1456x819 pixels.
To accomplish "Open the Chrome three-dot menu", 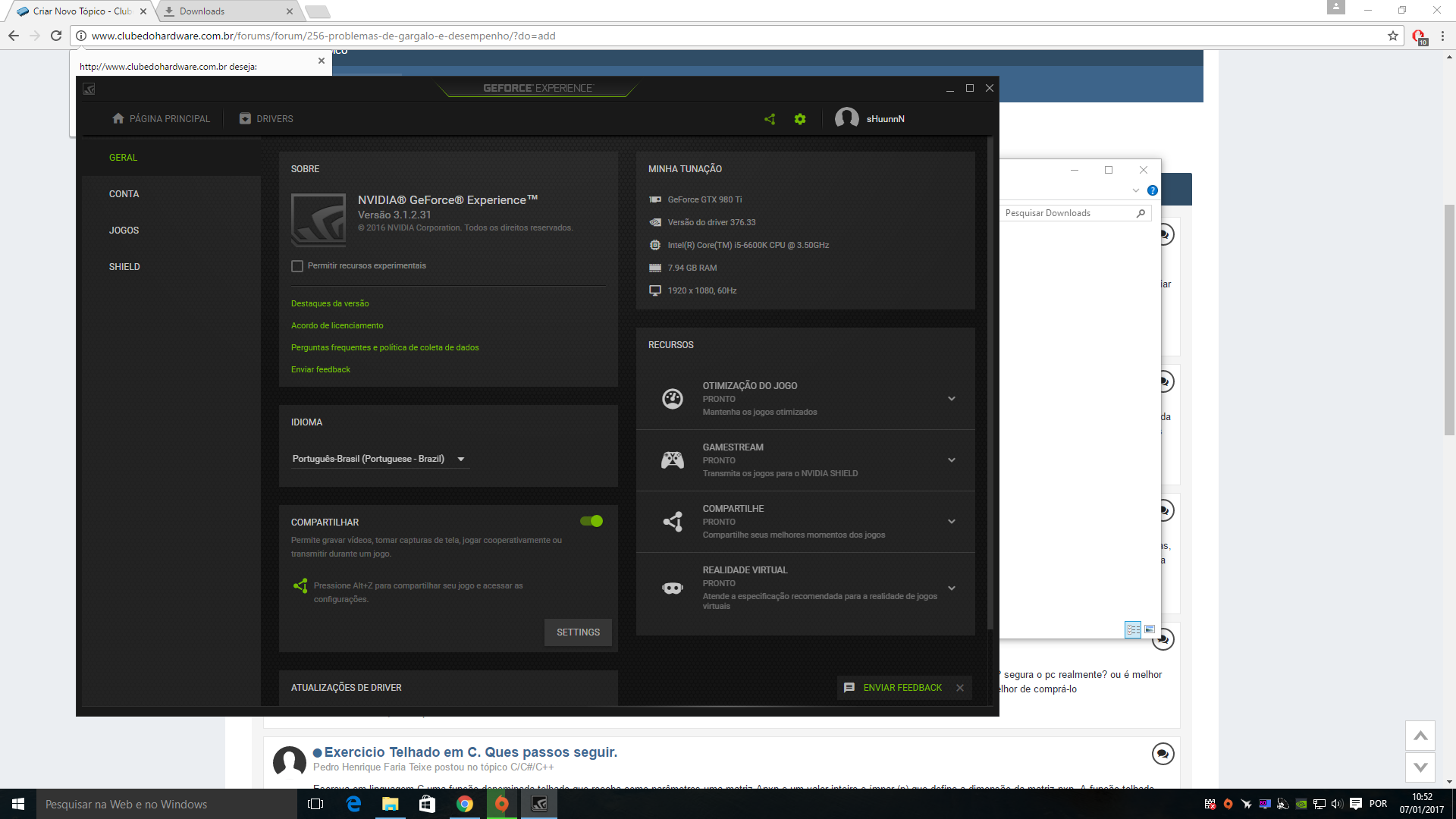I will (x=1442, y=36).
